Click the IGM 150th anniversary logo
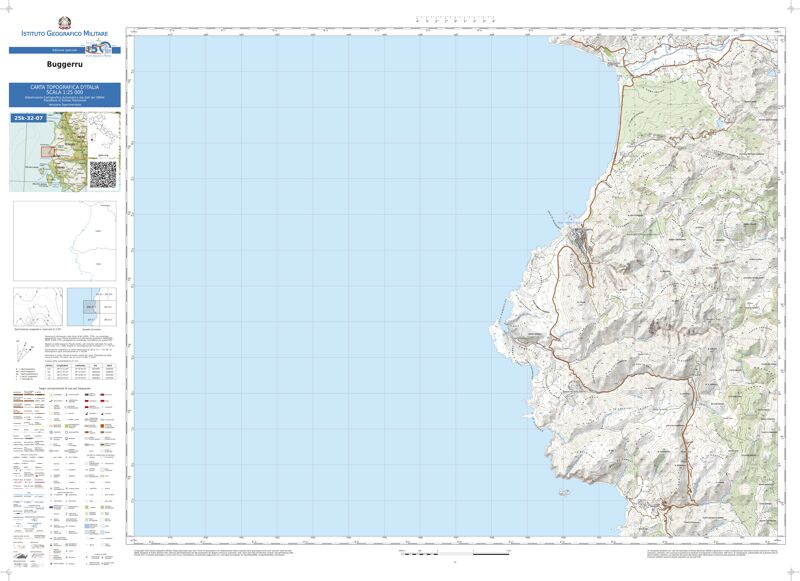The image size is (800, 581). 96,49
